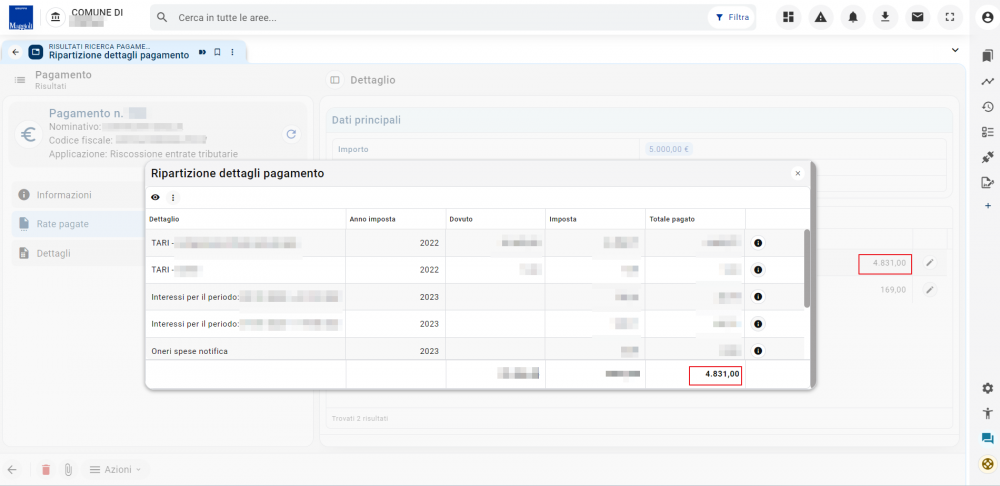This screenshot has width=1000, height=486.
Task: Toggle the Dettaglio side panel icon
Action: (x=334, y=80)
